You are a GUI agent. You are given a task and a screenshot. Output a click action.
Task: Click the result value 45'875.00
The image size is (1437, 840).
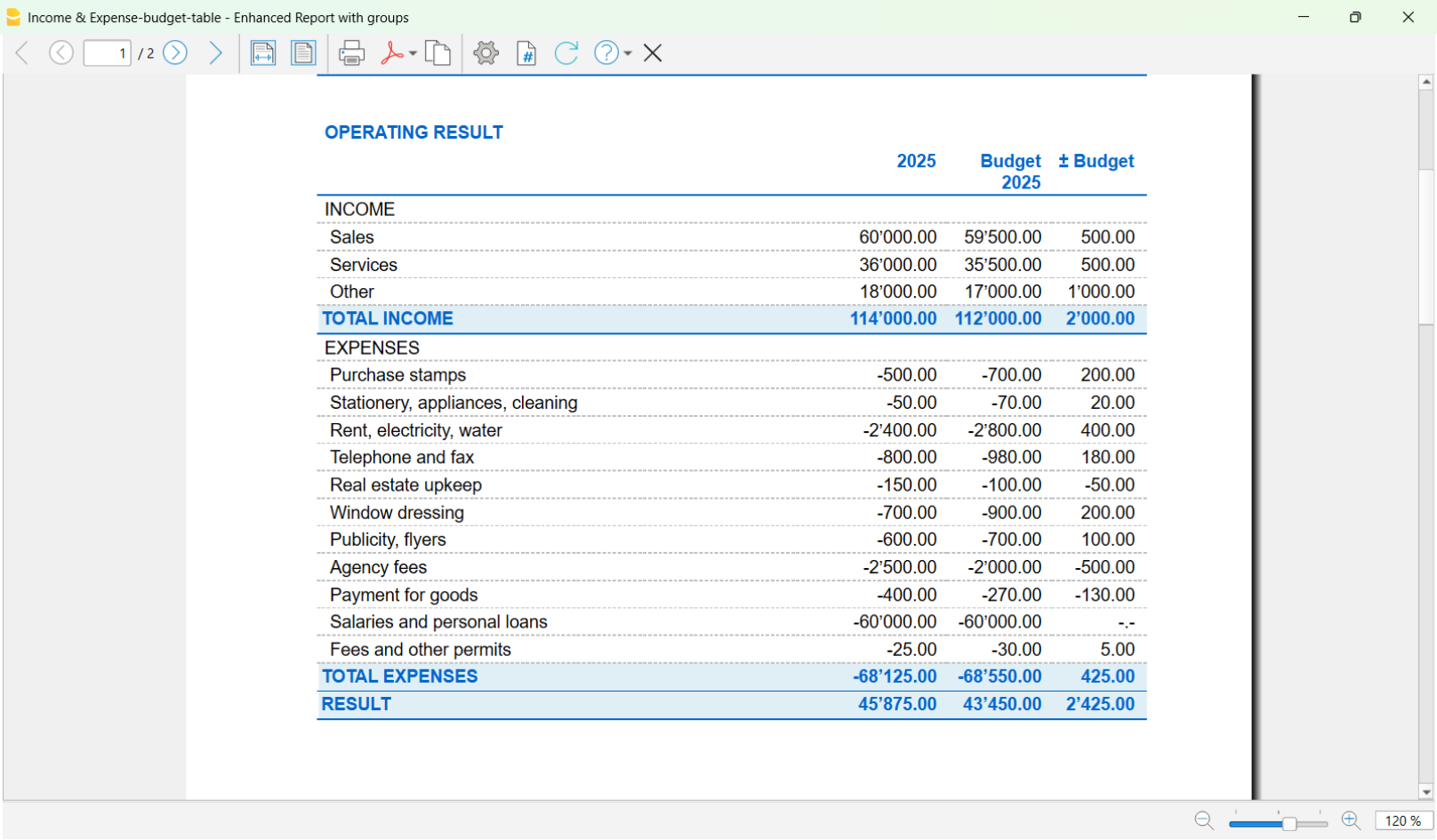897,704
